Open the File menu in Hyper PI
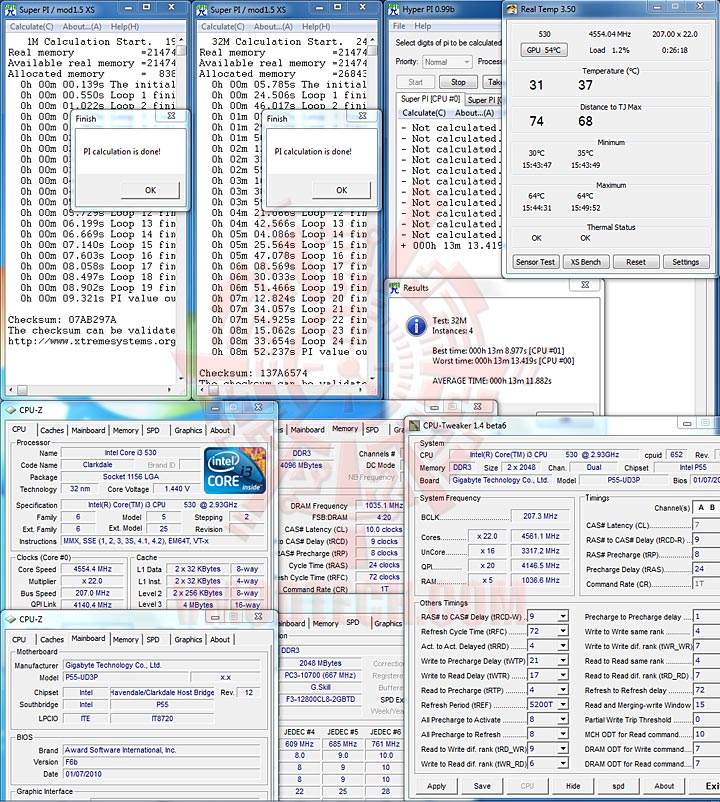Image resolution: width=720 pixels, height=802 pixels. click(399, 26)
